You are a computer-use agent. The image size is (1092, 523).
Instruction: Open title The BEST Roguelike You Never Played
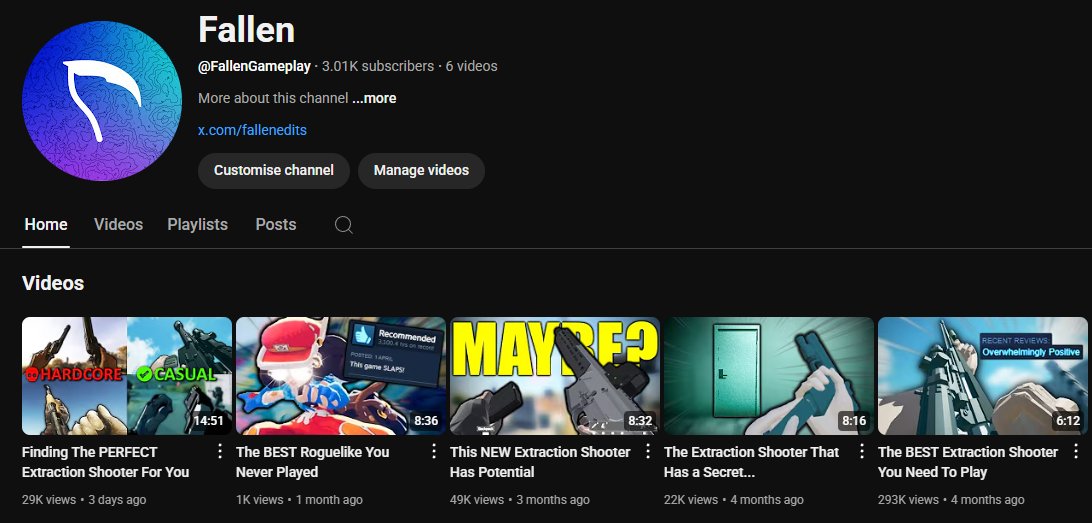[313, 462]
